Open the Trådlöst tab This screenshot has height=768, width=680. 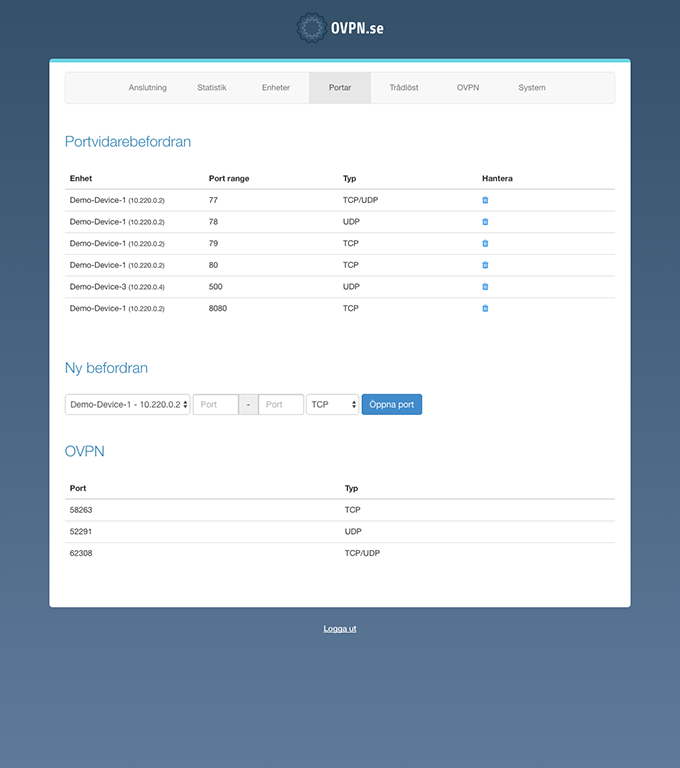404,88
